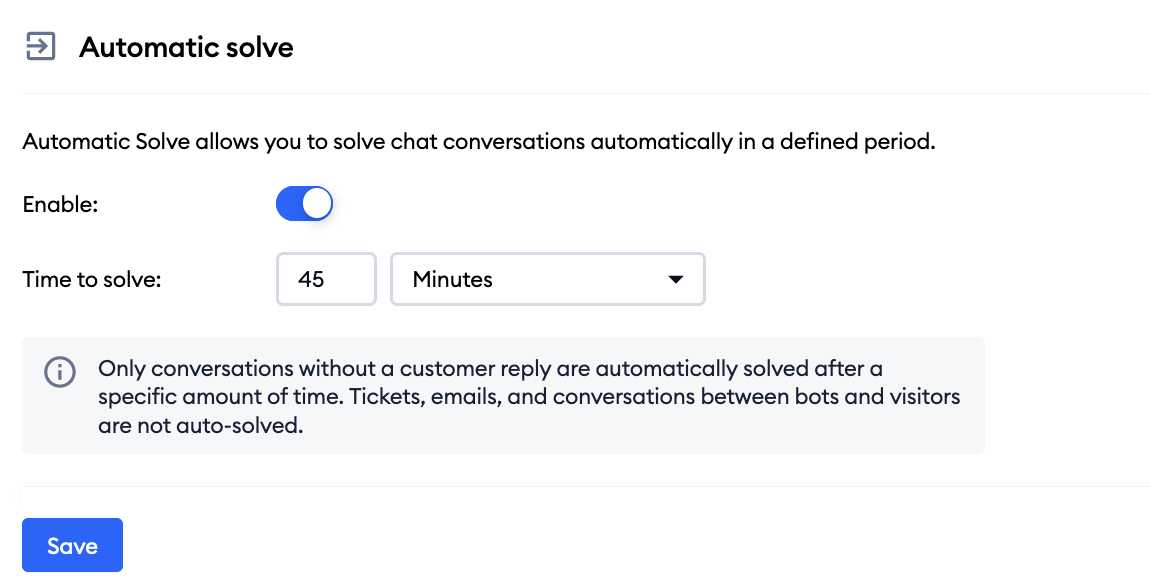Click the info note about customer reply
1150x588 pixels.
coord(530,396)
